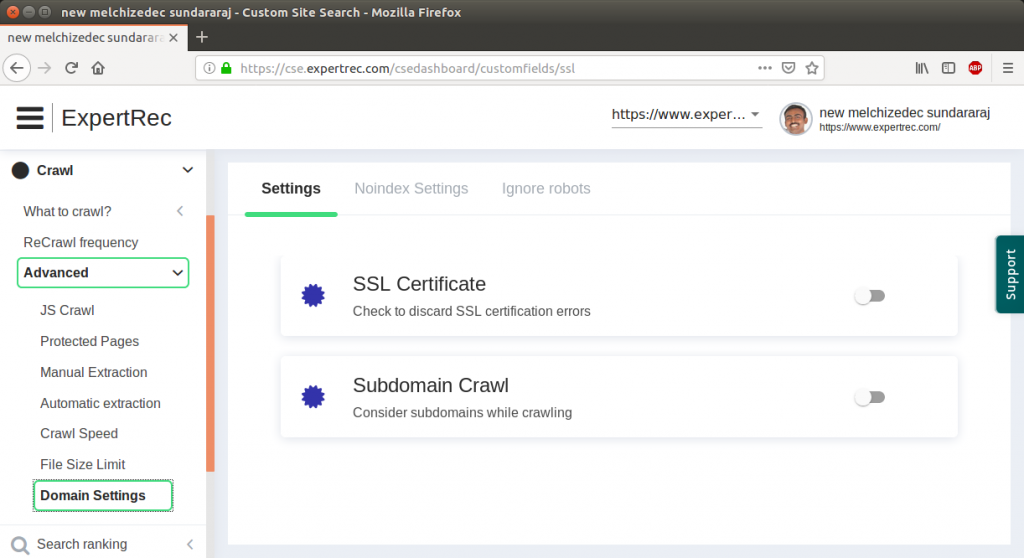Image resolution: width=1024 pixels, height=558 pixels.
Task: Open the Adblock Plus extension icon
Action: point(975,68)
